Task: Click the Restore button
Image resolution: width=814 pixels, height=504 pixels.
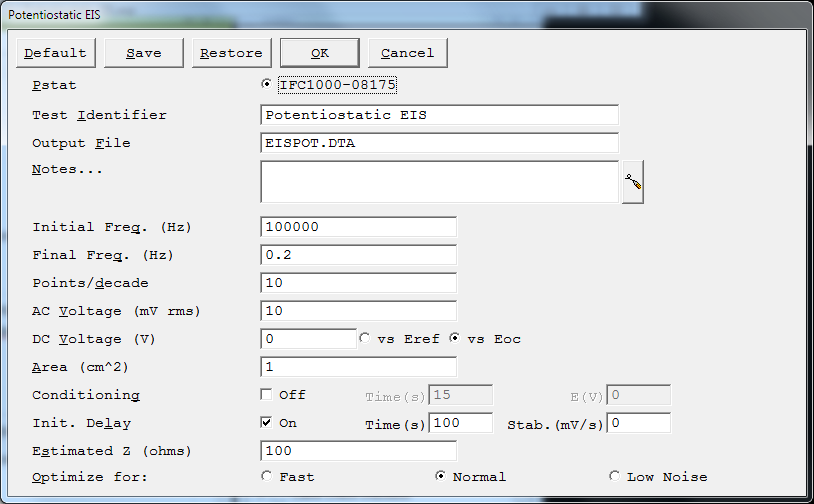Action: click(x=232, y=53)
